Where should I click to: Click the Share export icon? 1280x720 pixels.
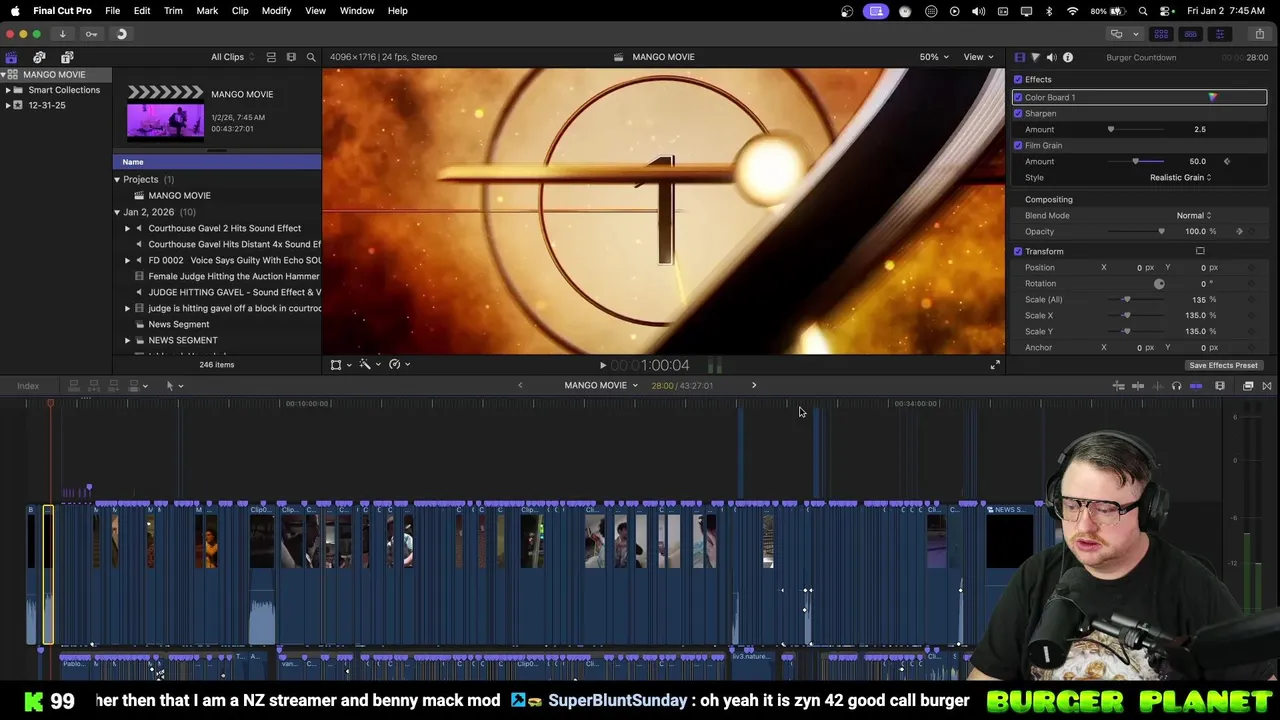pyautogui.click(x=1259, y=34)
